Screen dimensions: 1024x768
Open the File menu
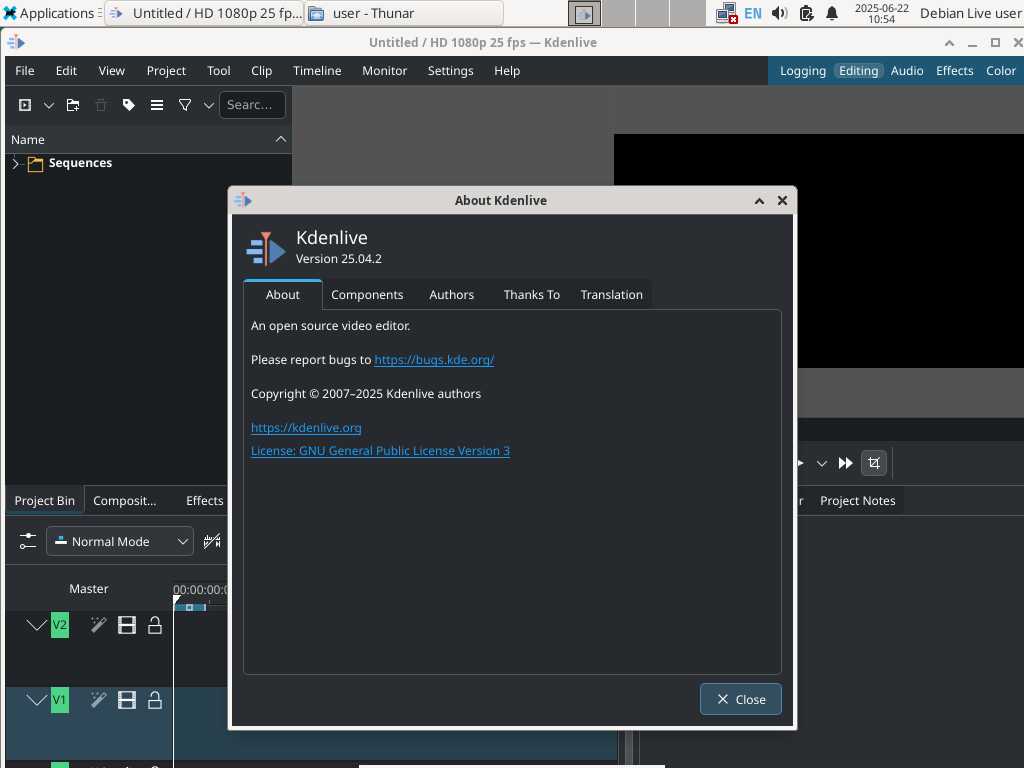[x=25, y=71]
